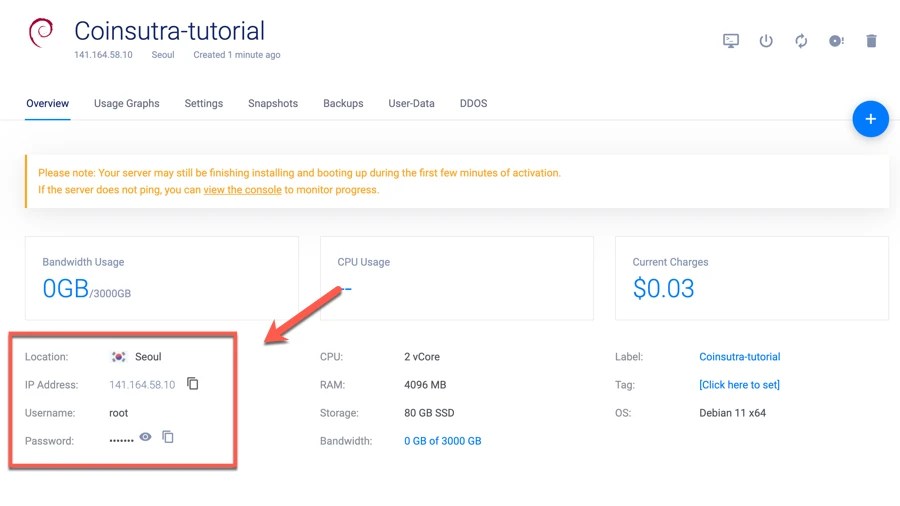The width and height of the screenshot is (900, 506).
Task: Click the blue plus floating button
Action: click(x=870, y=119)
